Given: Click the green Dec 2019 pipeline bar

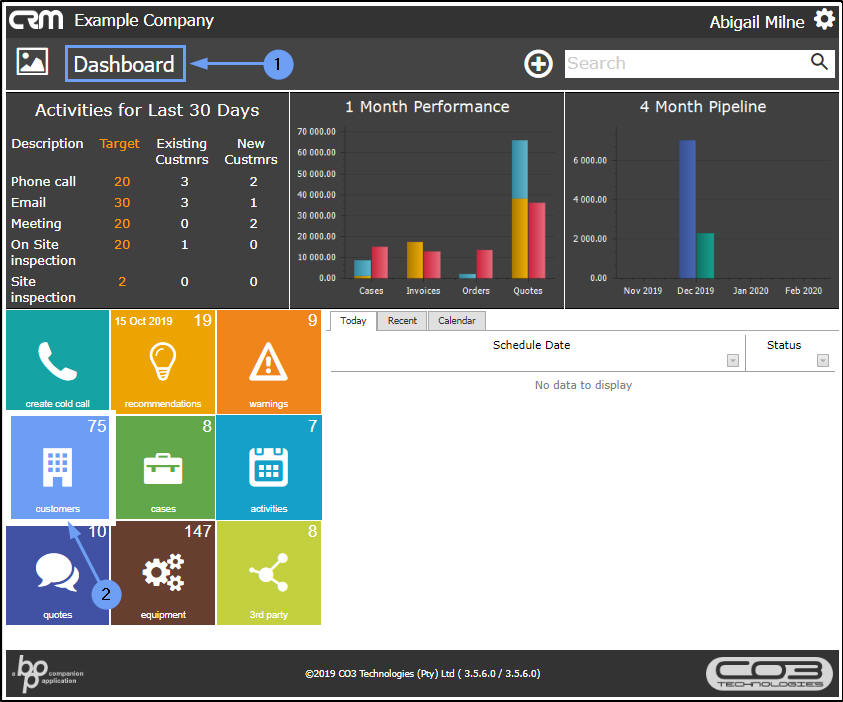Looking at the screenshot, I should tap(705, 255).
